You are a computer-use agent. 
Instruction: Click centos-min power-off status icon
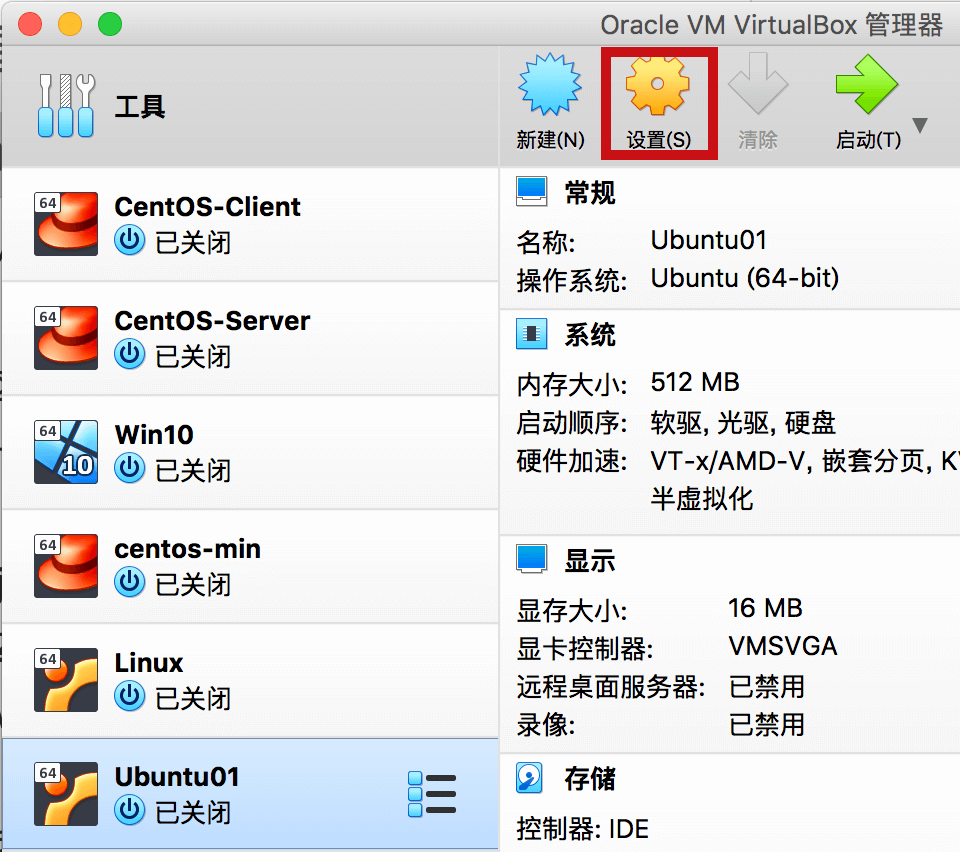tap(130, 582)
